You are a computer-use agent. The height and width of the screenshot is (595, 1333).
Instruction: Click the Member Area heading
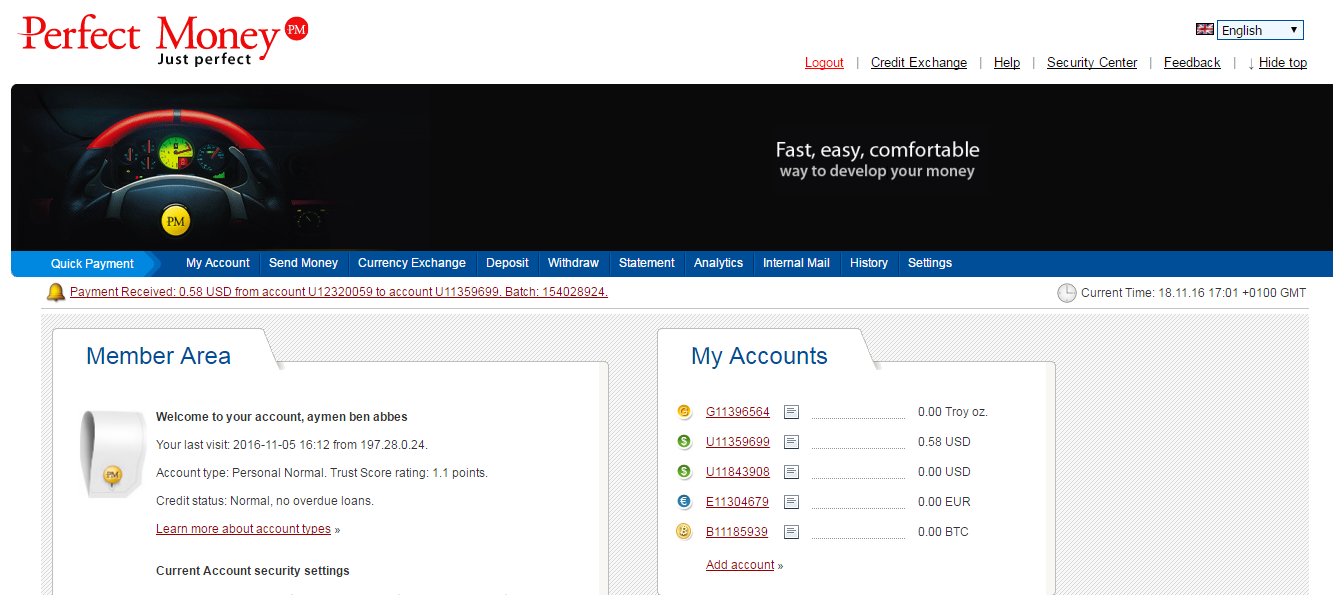click(158, 356)
